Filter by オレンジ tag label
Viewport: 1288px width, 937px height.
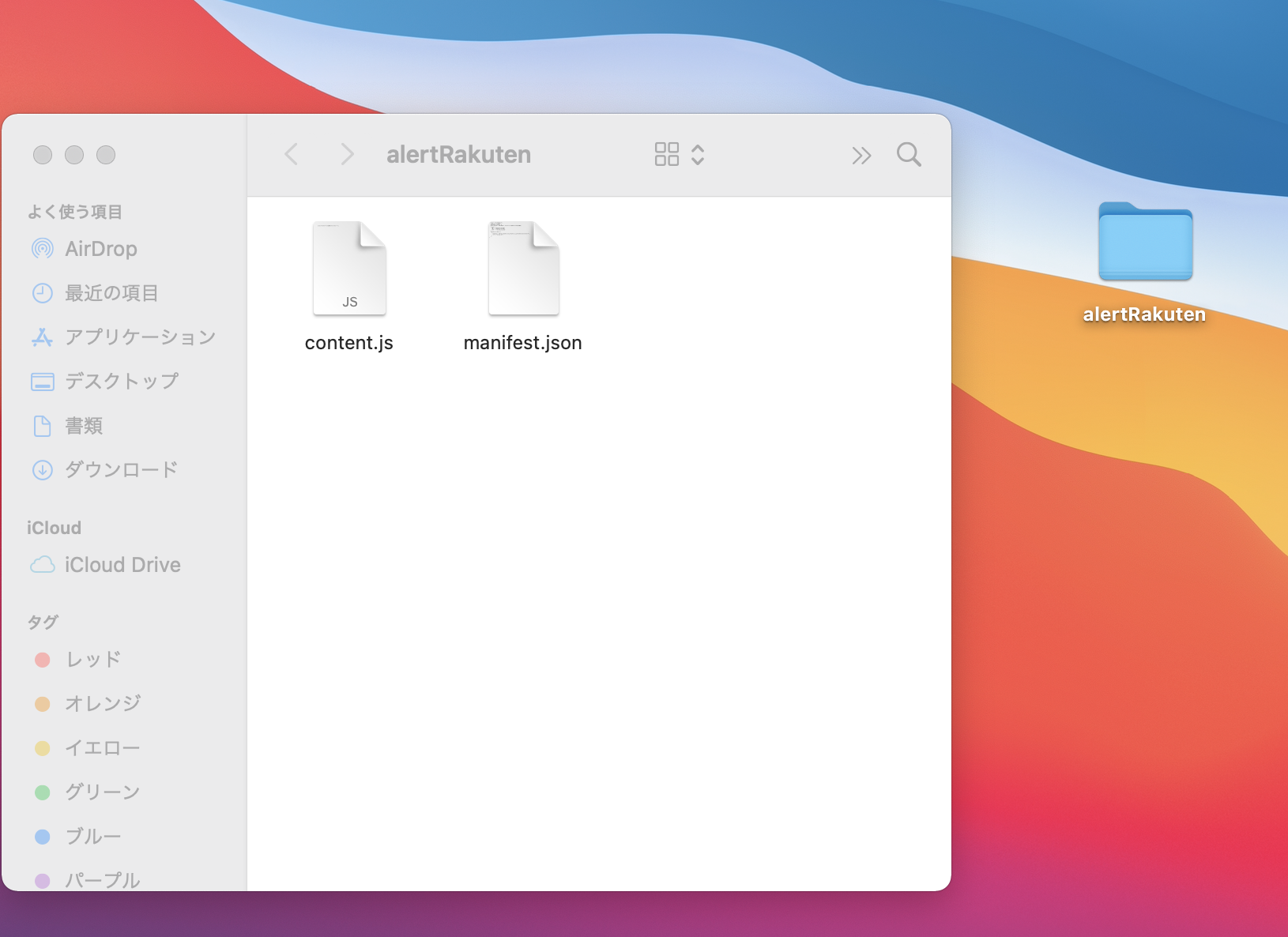103,704
